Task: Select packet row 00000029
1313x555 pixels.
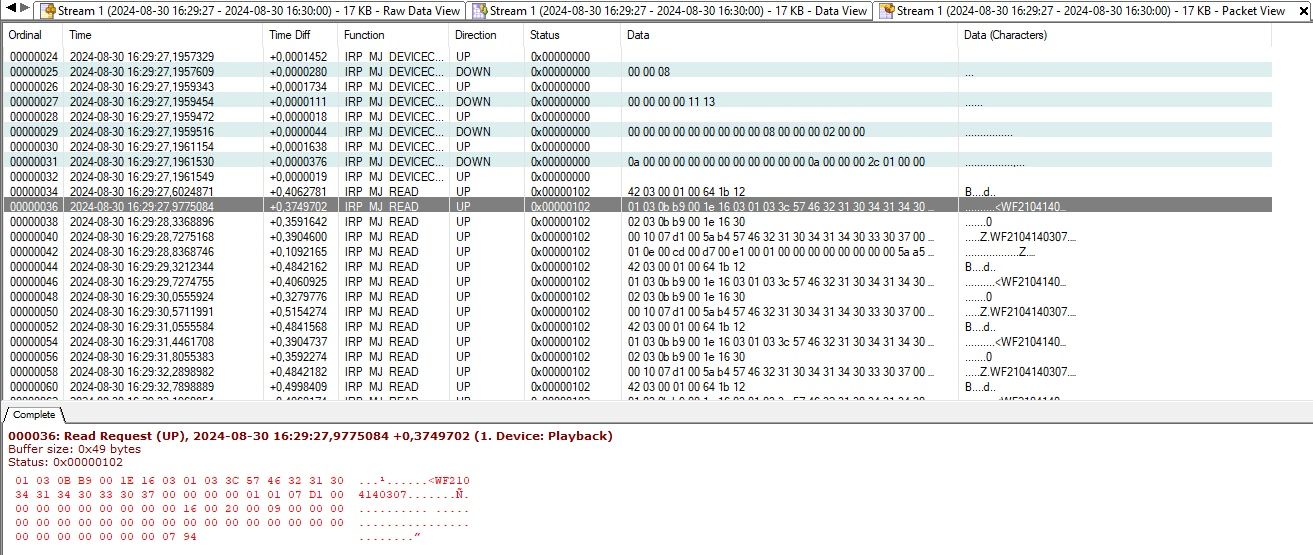Action: point(638,132)
